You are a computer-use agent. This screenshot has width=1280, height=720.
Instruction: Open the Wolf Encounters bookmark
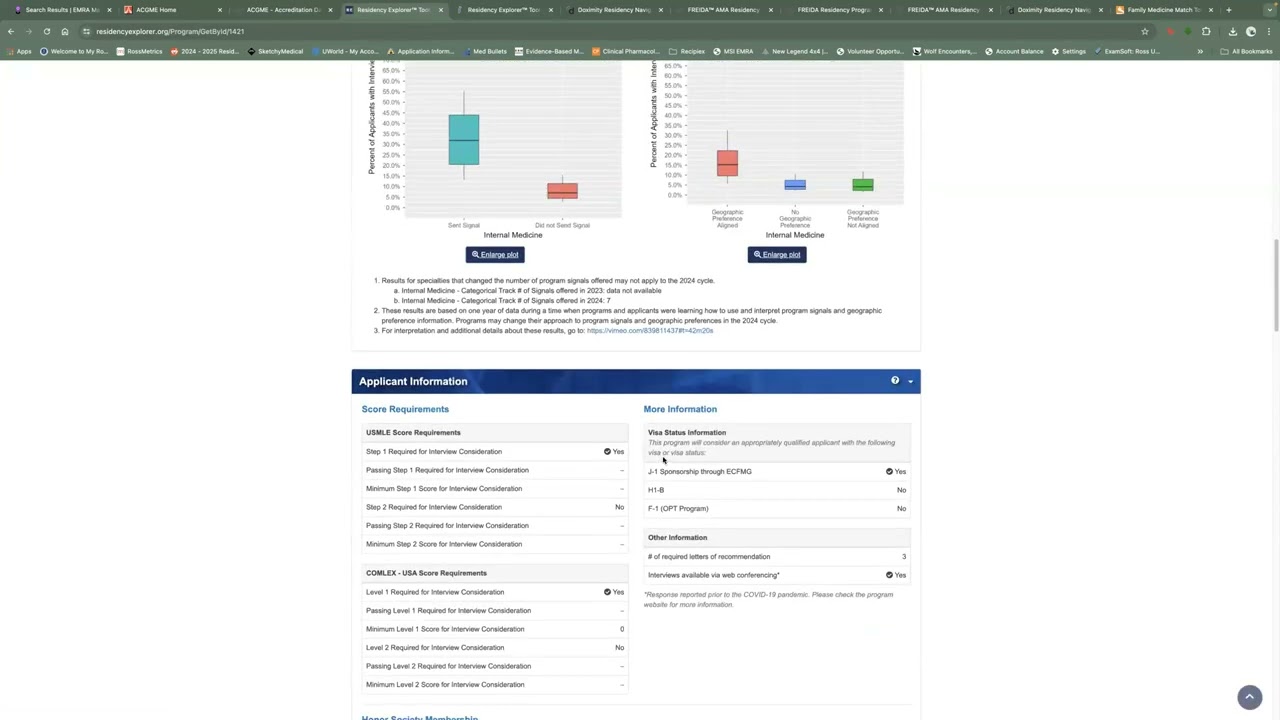(944, 51)
